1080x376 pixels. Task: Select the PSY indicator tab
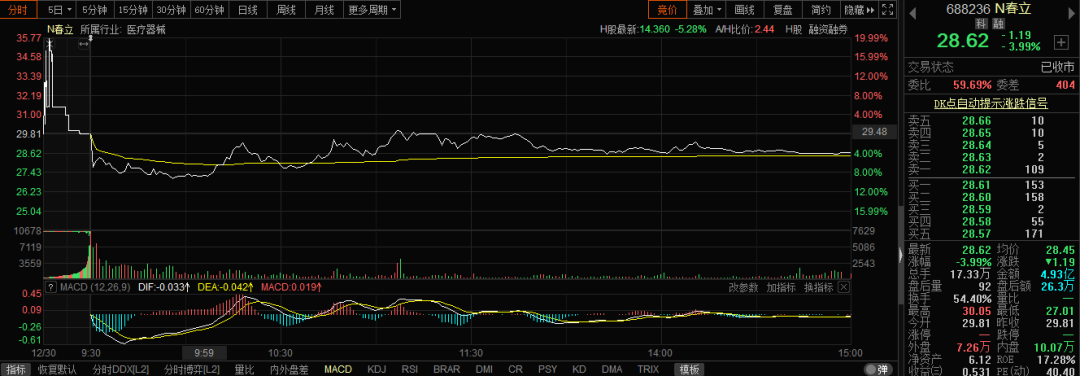coord(548,369)
